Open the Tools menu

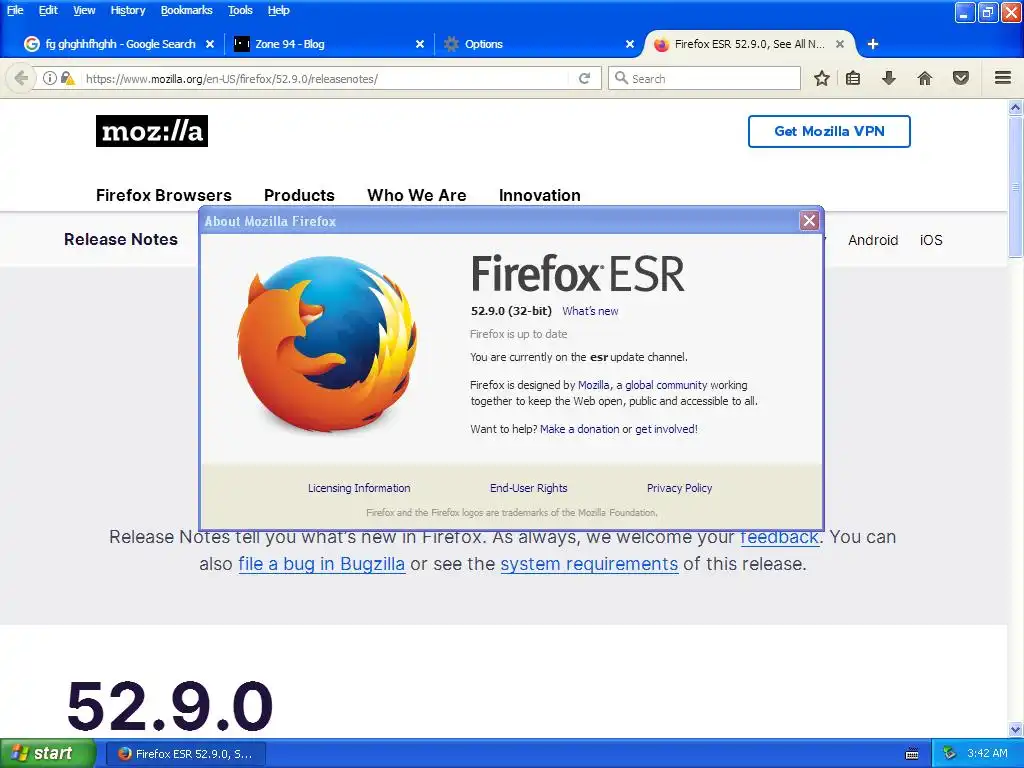point(240,10)
